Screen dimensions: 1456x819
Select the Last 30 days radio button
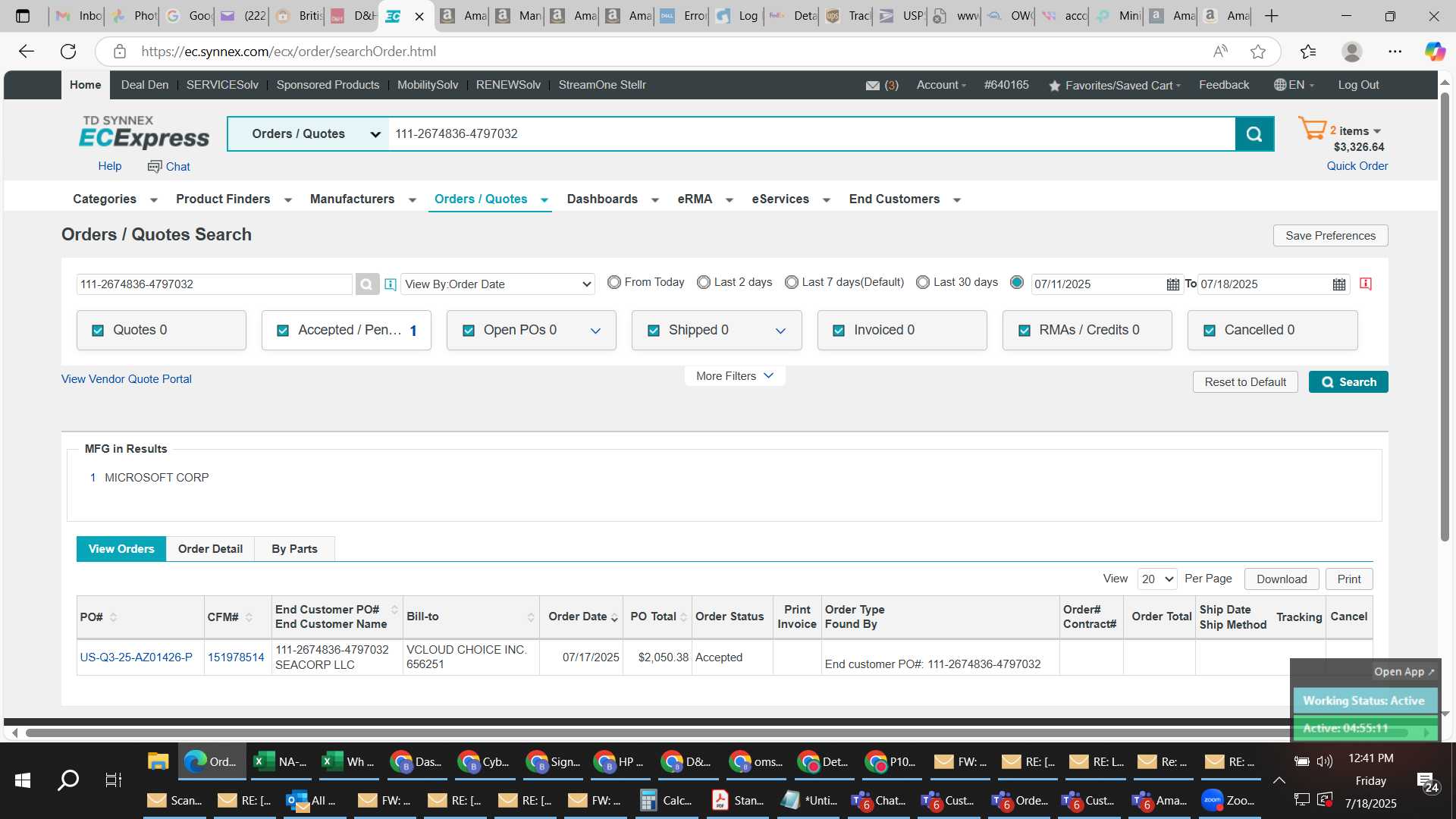[x=923, y=282]
